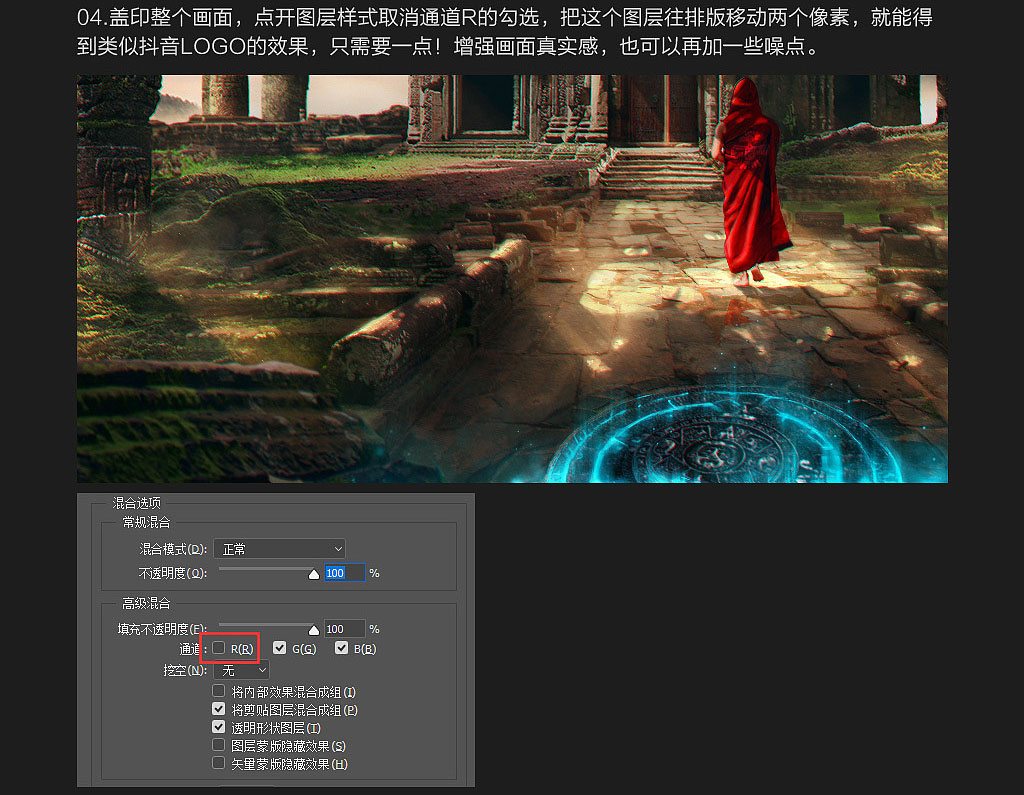The image size is (1024, 795).
Task: Uncheck 透明形状图层 checkbox
Action: pos(219,726)
